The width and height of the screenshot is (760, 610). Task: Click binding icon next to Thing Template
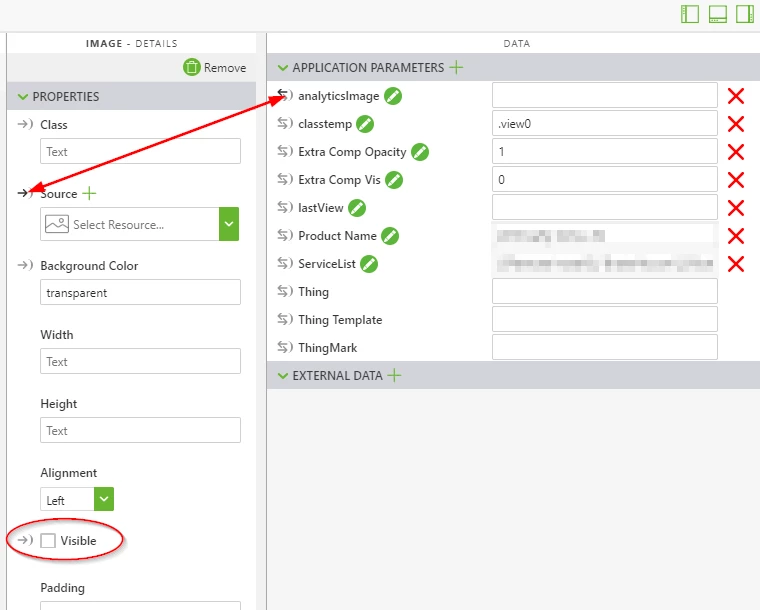(x=285, y=319)
